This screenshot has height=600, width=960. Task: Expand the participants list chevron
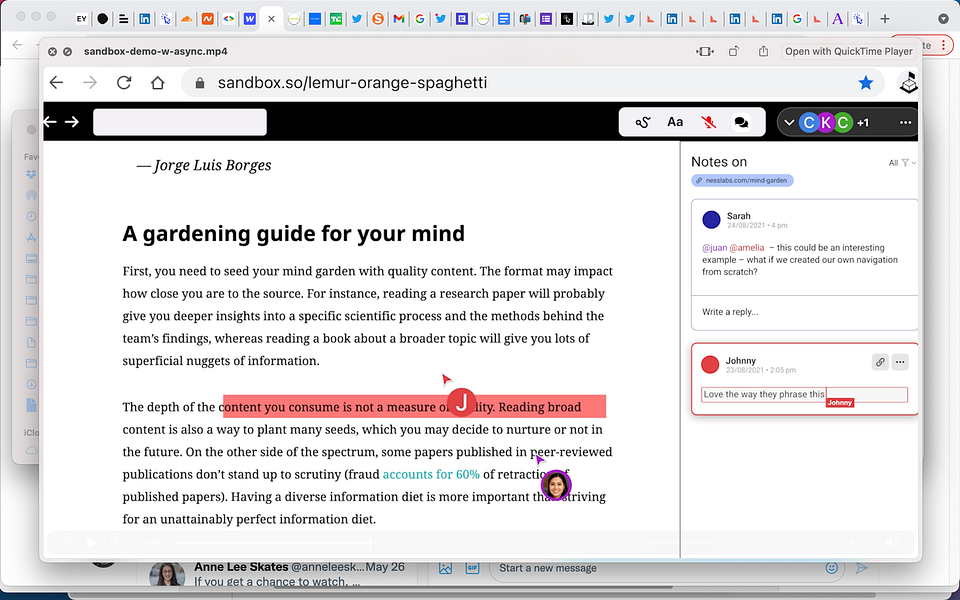point(789,122)
